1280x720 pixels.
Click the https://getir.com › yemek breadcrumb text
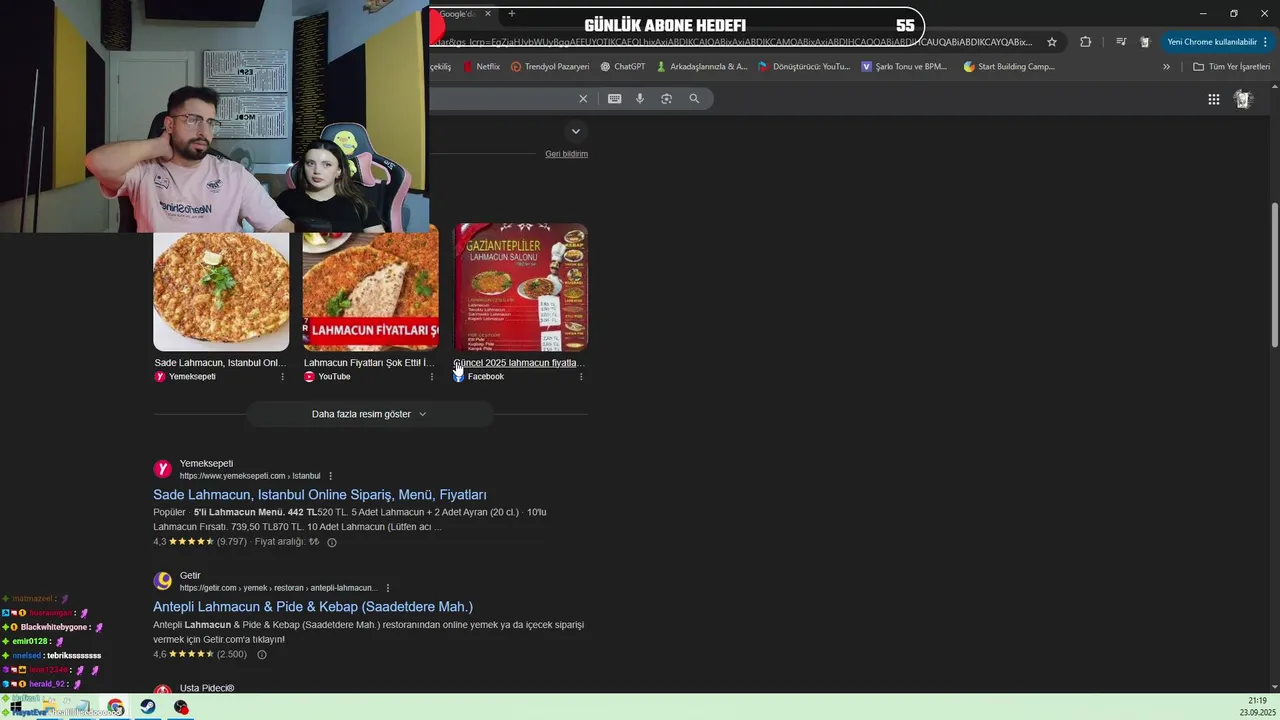click(x=278, y=588)
